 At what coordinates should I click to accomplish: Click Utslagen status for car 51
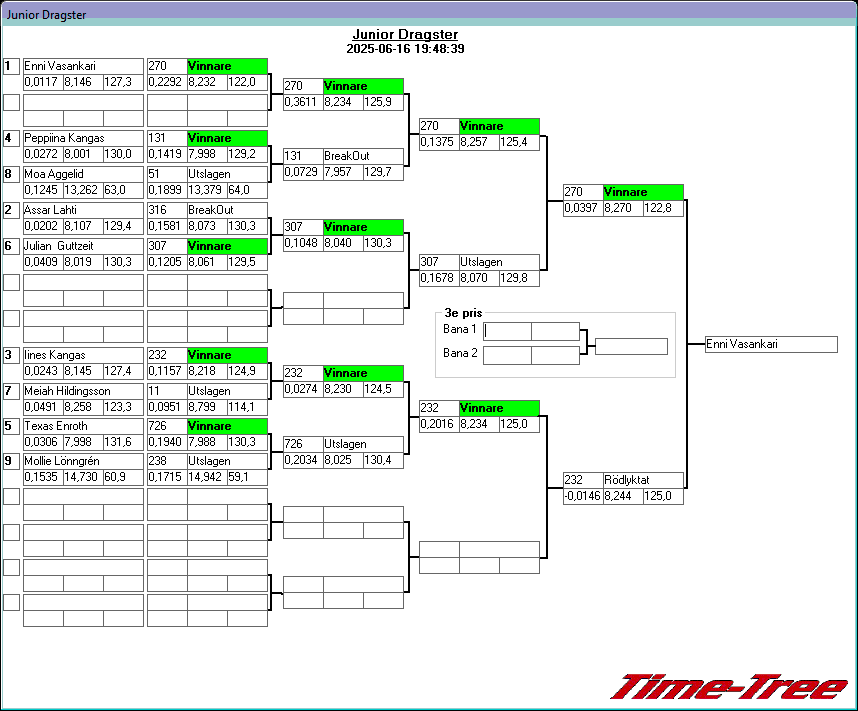click(227, 175)
